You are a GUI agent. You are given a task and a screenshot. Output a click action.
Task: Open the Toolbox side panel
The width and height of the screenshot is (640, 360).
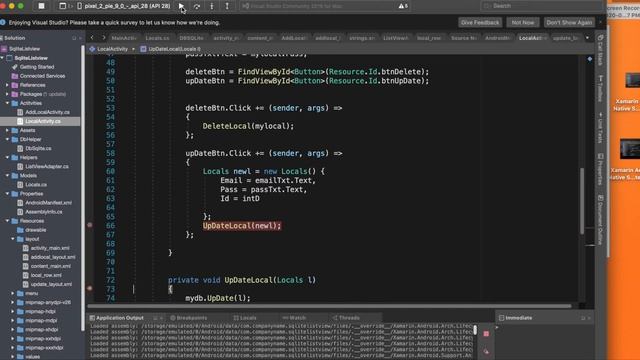click(600, 89)
